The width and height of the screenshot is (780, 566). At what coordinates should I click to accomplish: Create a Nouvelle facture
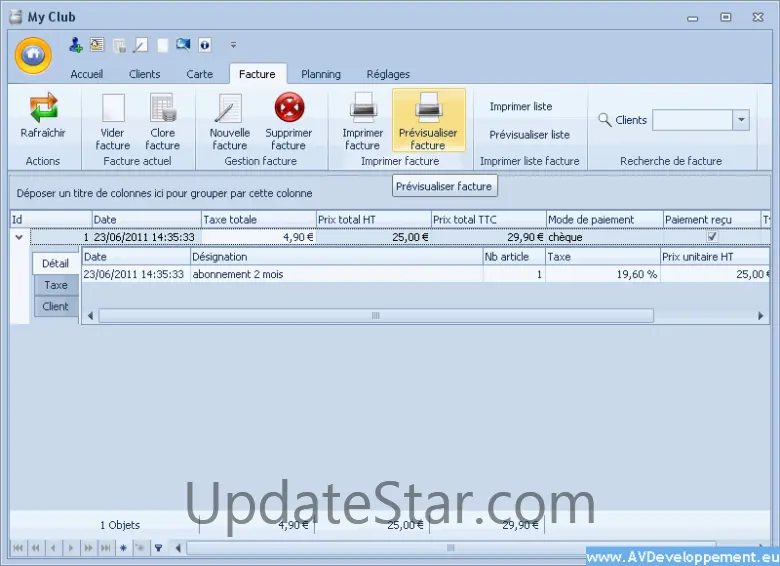click(x=229, y=108)
